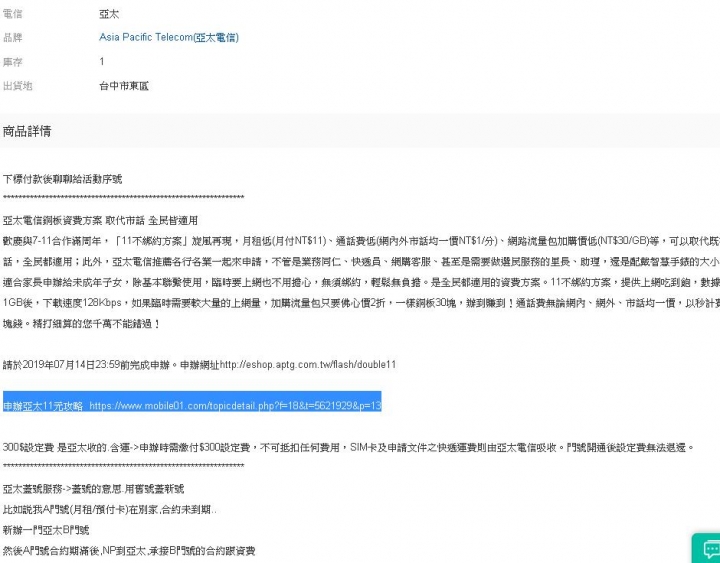
Task: Click the line 新辦一門亞太B門號
Action: point(46,530)
